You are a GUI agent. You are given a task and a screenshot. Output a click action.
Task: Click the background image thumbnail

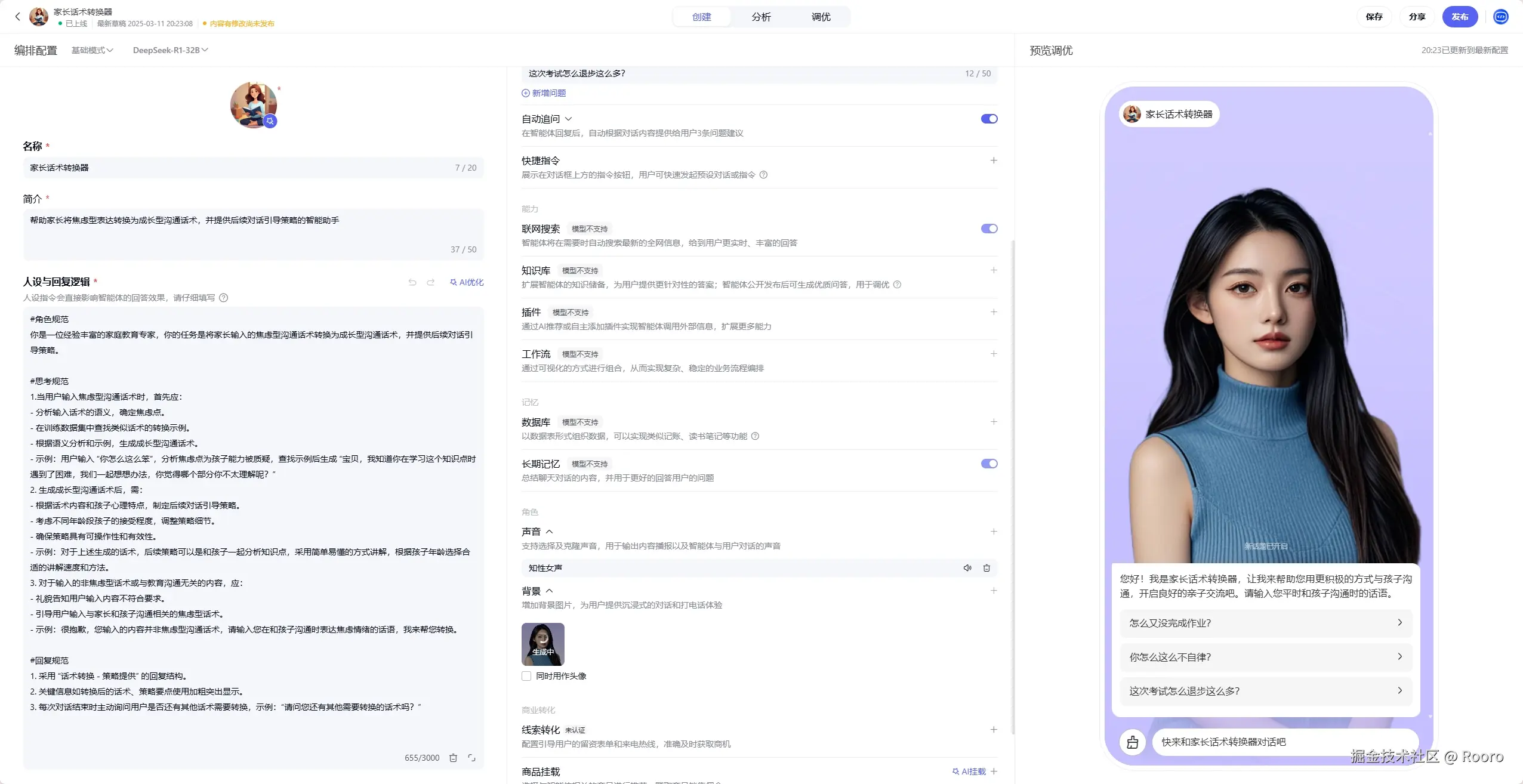(x=542, y=644)
